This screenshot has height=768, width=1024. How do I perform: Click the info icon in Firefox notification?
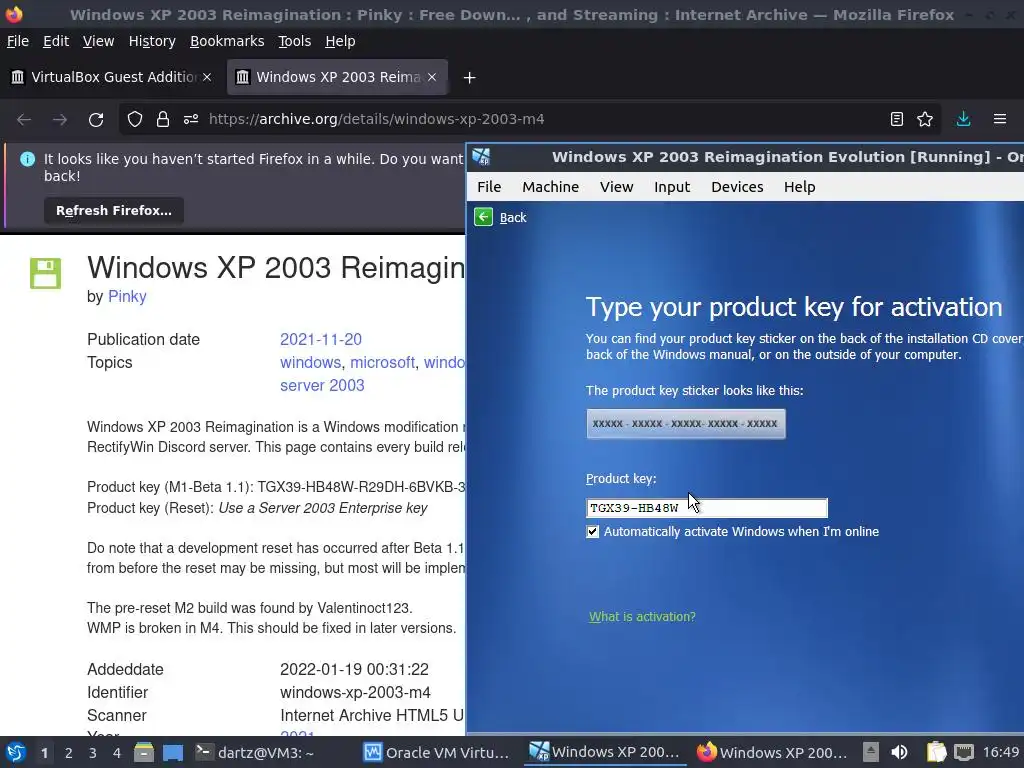pyautogui.click(x=27, y=159)
